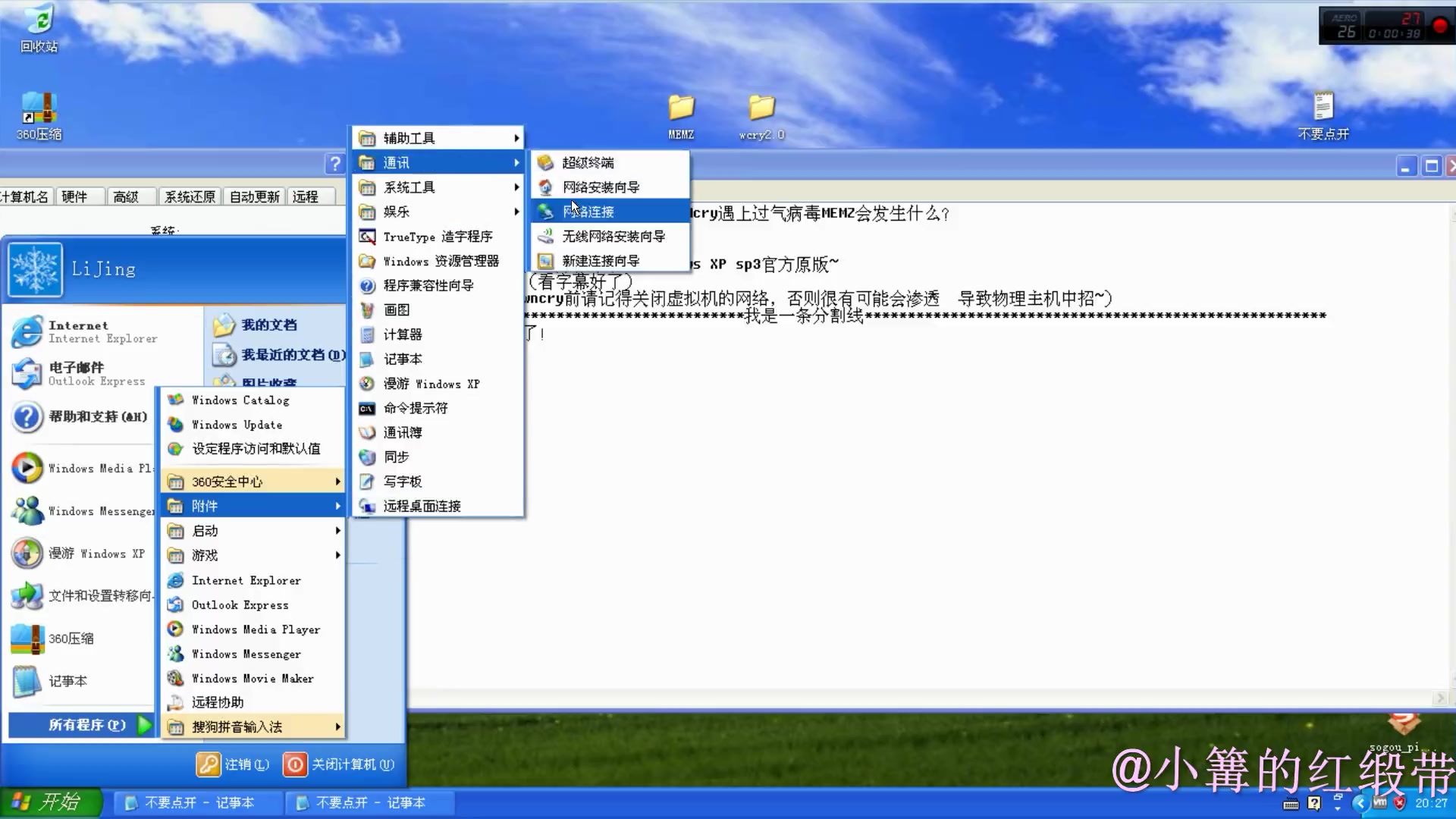Image resolution: width=1456 pixels, height=819 pixels.
Task: Click the taskbar clock showing 20:27
Action: pos(1431,803)
